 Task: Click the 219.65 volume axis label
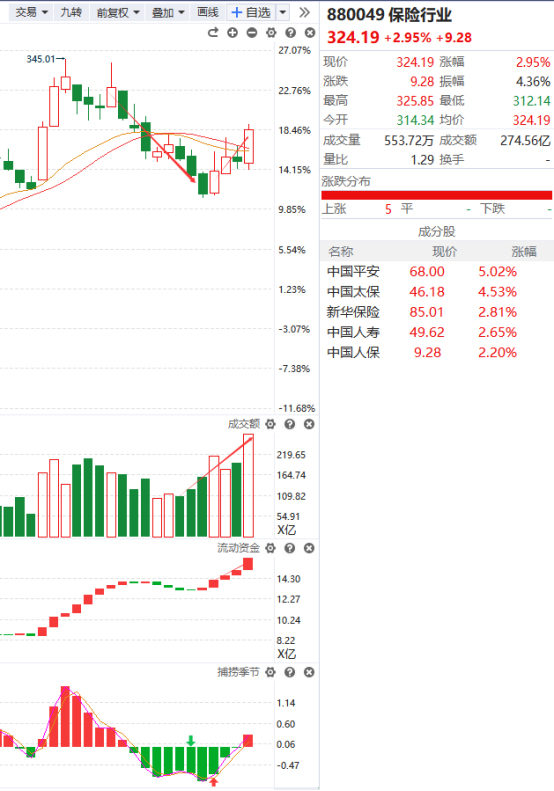pyautogui.click(x=291, y=455)
